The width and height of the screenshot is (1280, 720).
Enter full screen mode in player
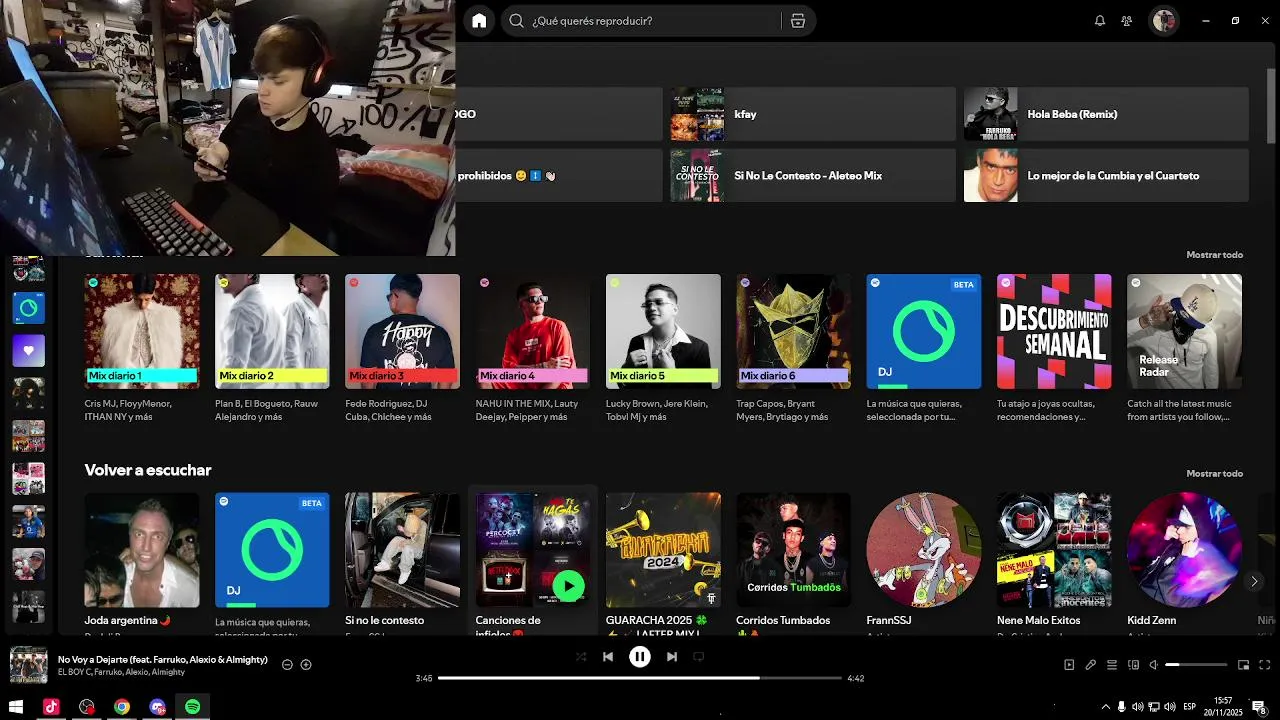tap(1265, 665)
